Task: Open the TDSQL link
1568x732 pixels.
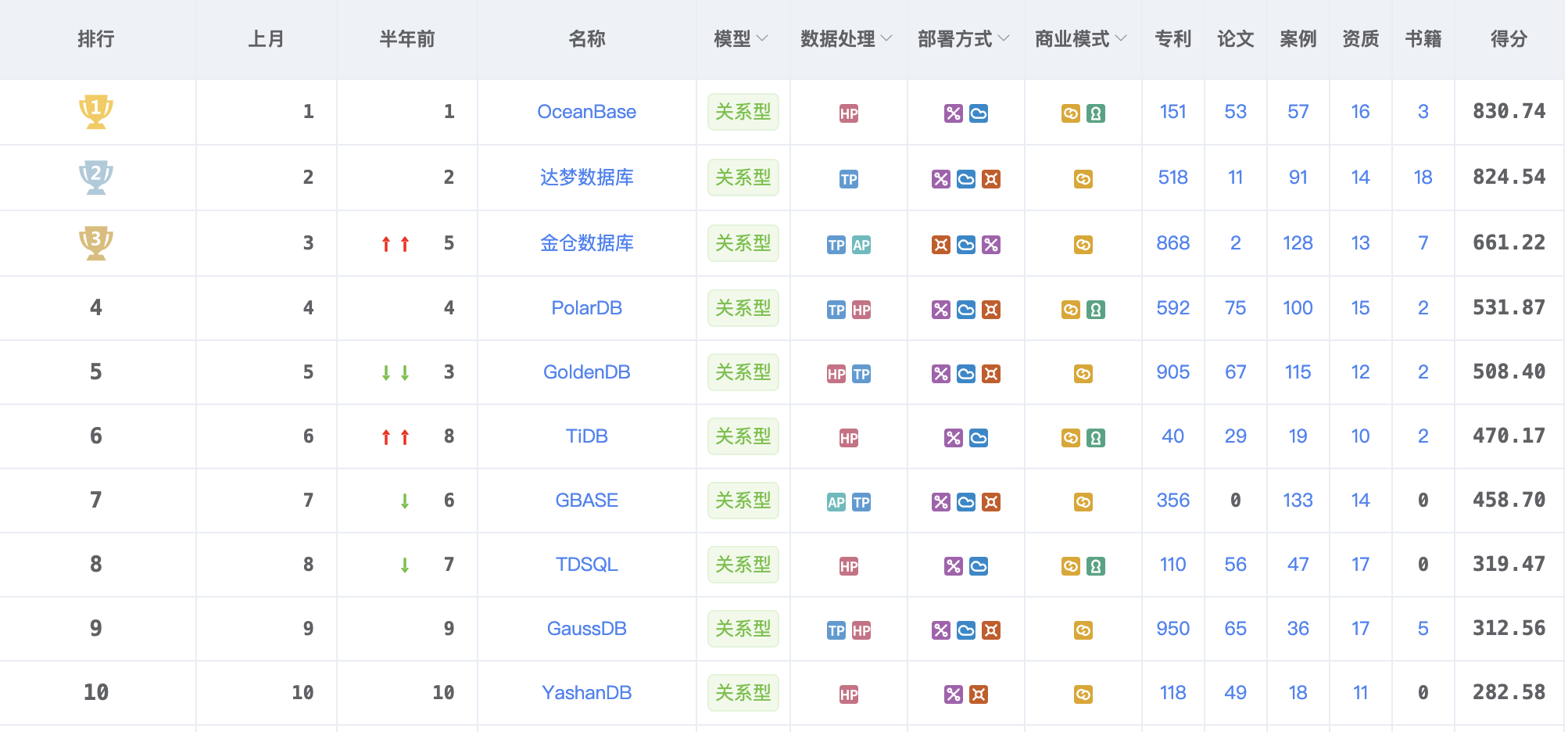Action: (x=587, y=565)
